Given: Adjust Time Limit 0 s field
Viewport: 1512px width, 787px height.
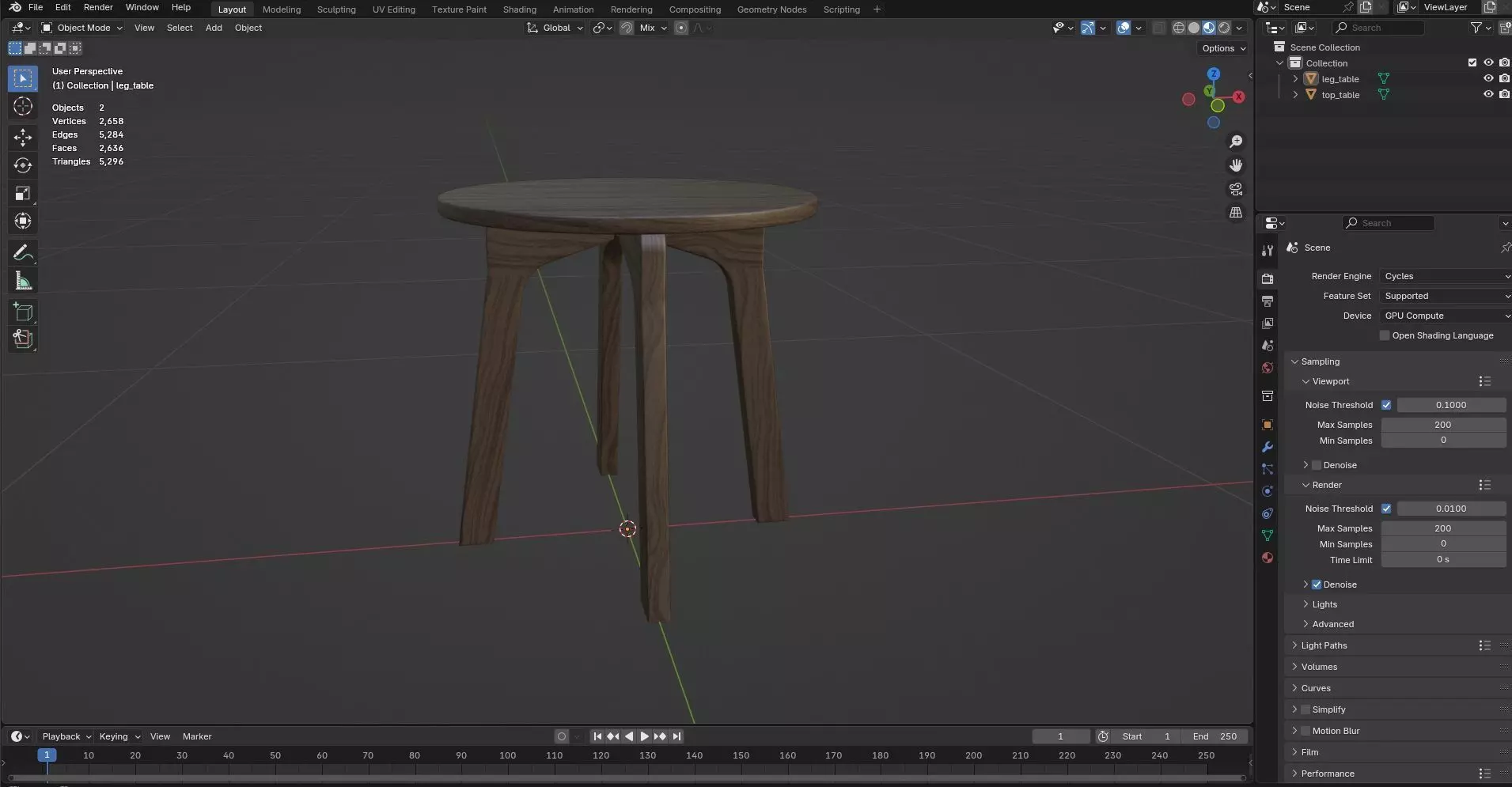Looking at the screenshot, I should 1443,559.
